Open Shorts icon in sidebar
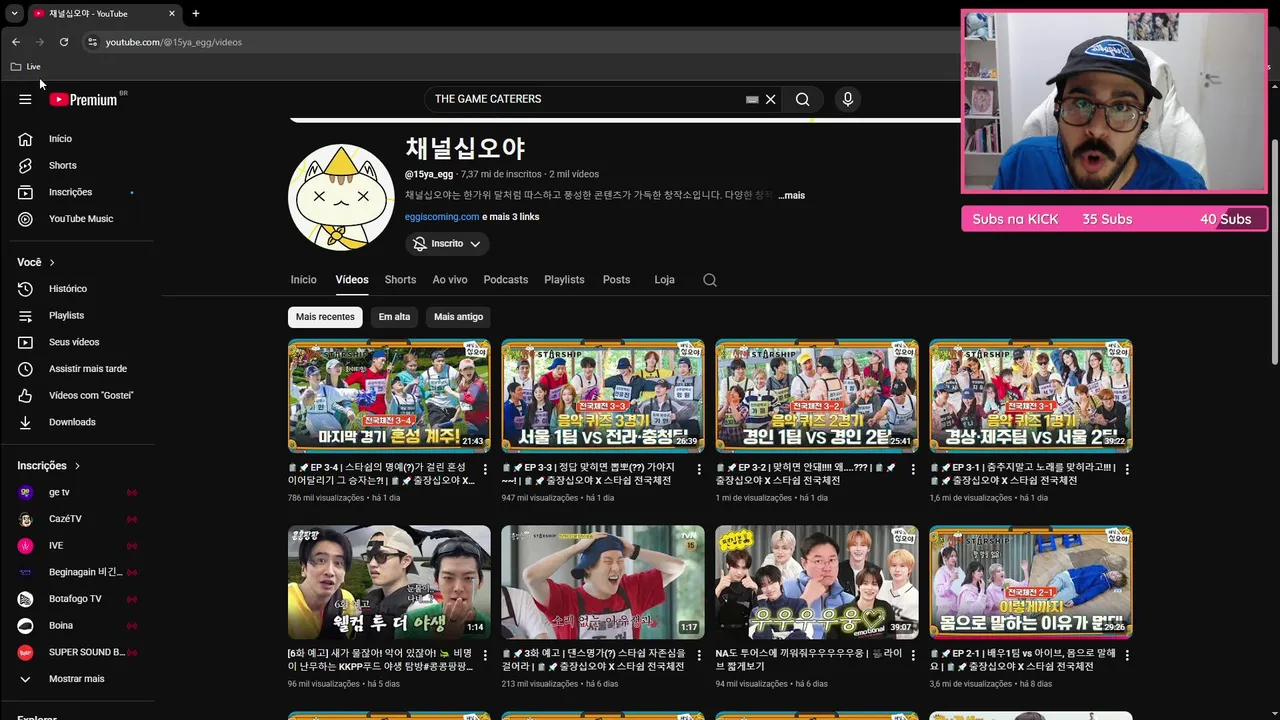 [26, 165]
